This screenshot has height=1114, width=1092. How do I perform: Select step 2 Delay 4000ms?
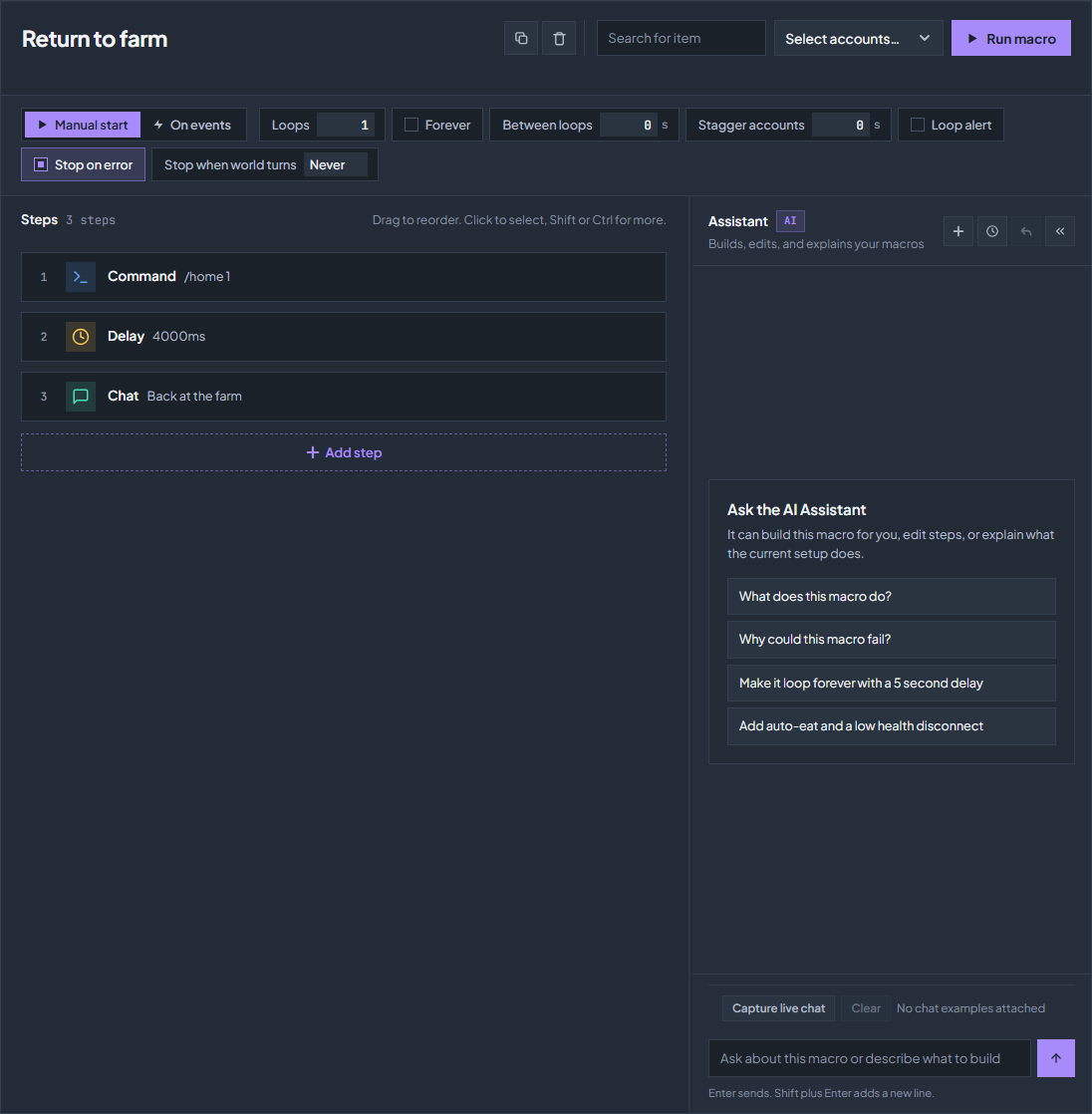pyautogui.click(x=344, y=337)
